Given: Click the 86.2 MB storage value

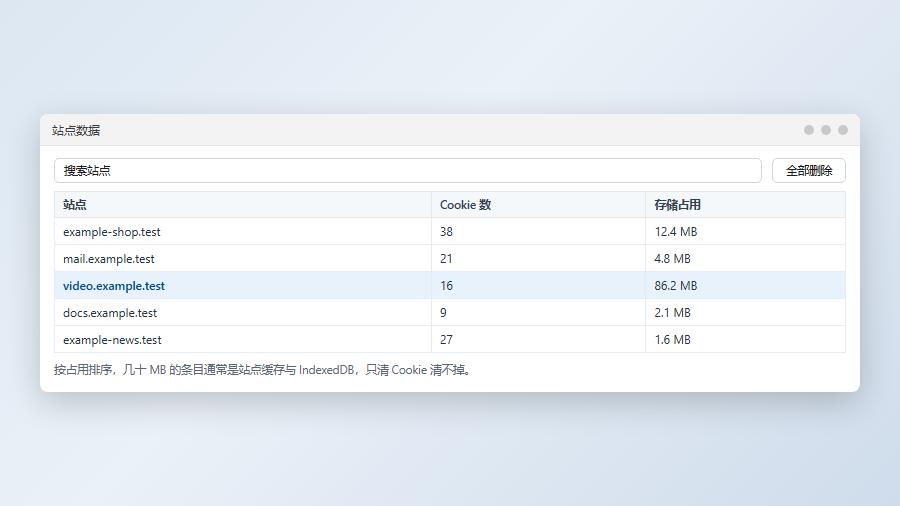Looking at the screenshot, I should pyautogui.click(x=676, y=286).
